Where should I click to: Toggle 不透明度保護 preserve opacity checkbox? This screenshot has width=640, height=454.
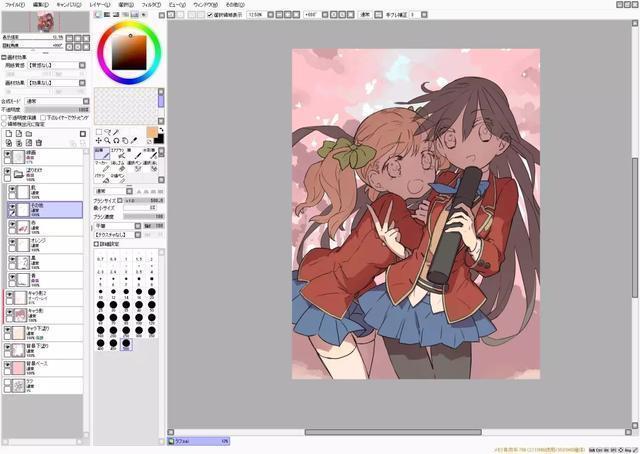tap(5, 117)
